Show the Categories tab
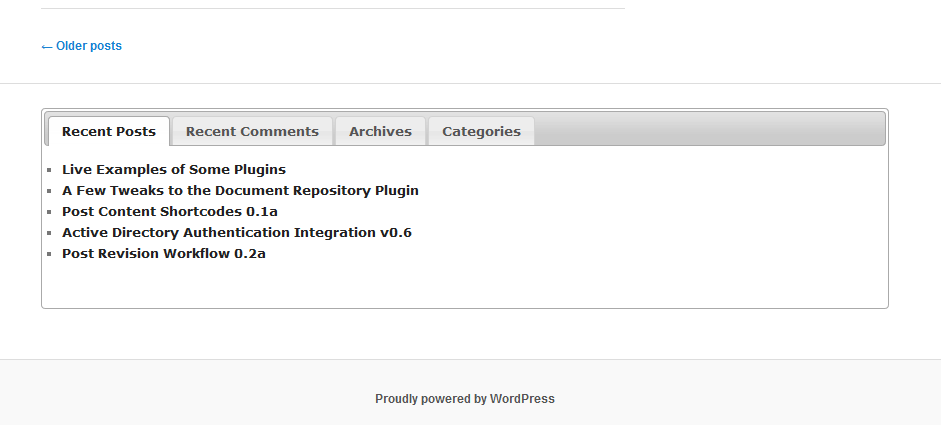 tap(481, 131)
